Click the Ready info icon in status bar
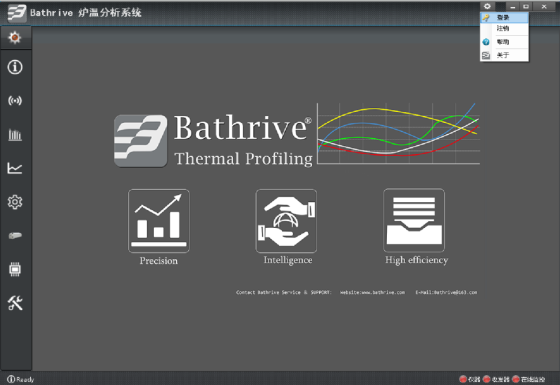 click(11, 379)
